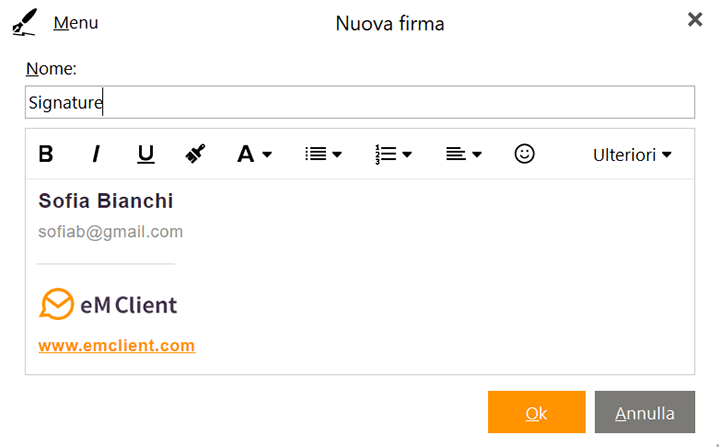Follow the www.emclient.com link

pos(117,345)
